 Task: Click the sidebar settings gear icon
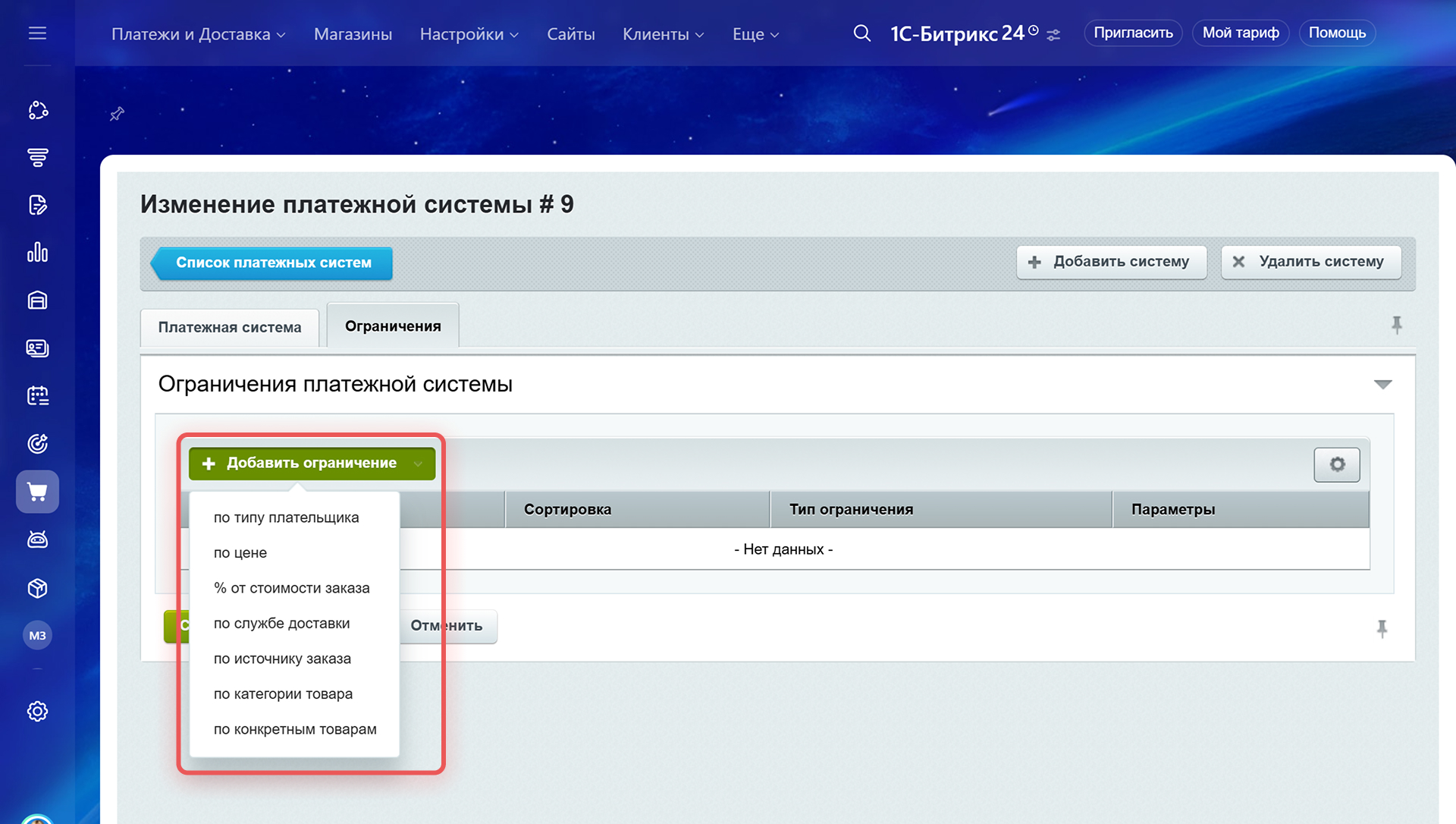pyautogui.click(x=37, y=711)
